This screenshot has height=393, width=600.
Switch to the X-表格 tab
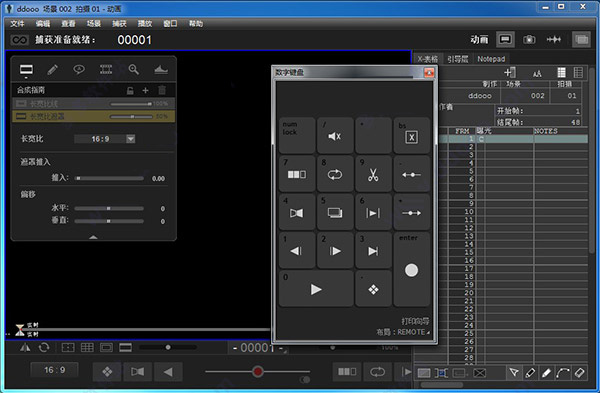coord(427,59)
